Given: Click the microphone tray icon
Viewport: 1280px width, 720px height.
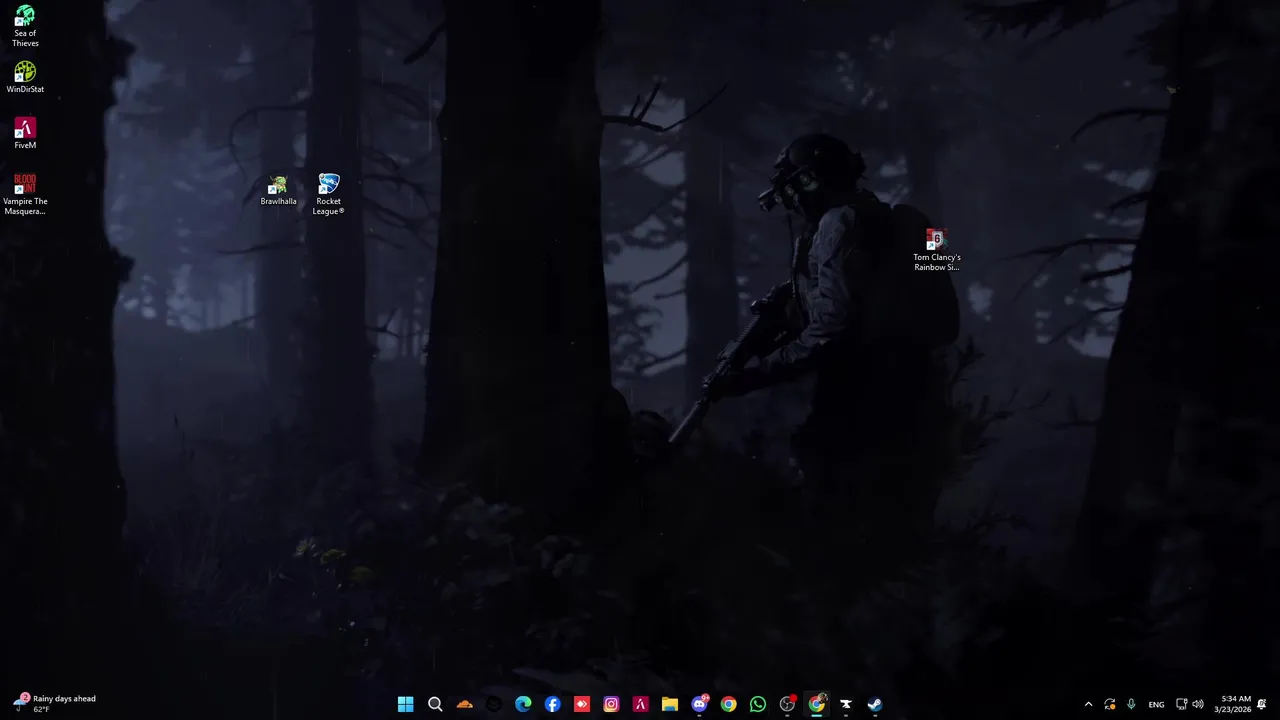Looking at the screenshot, I should point(1131,704).
